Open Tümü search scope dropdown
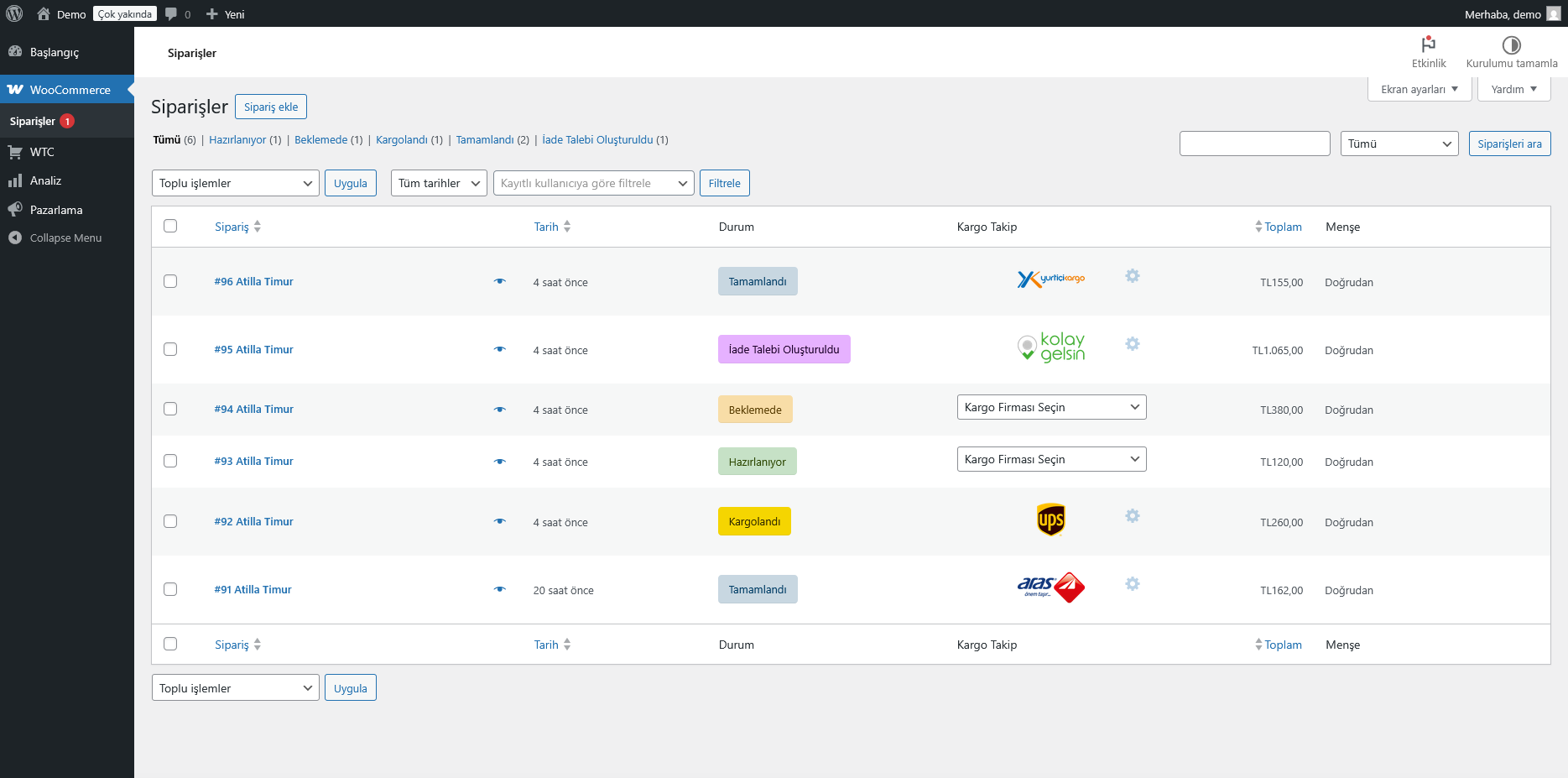 pos(1399,144)
